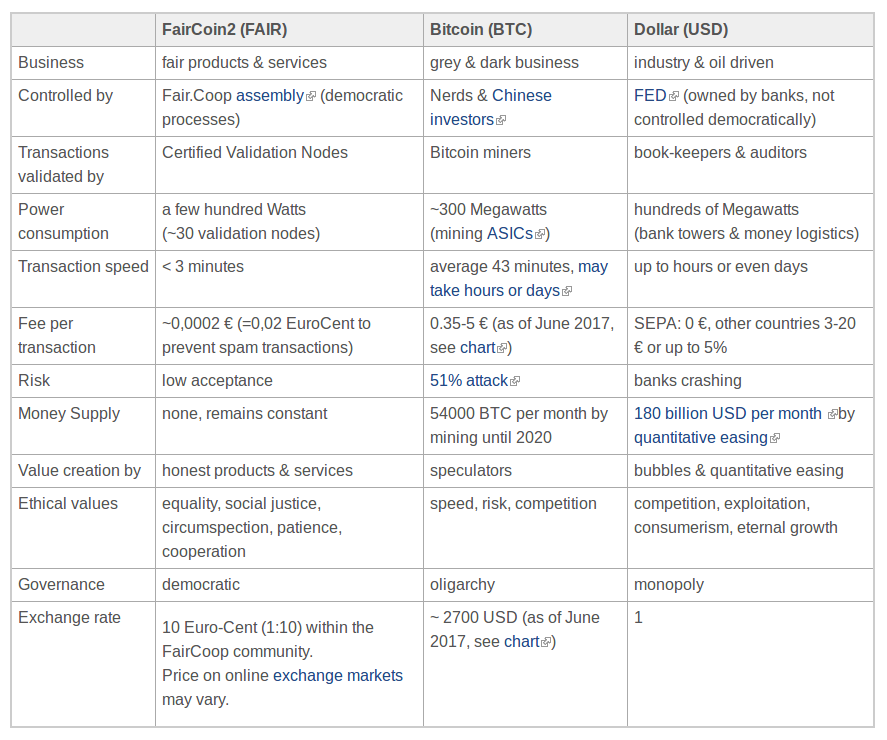
Task: Open the Fair.Coop assembly link
Action: tap(270, 96)
